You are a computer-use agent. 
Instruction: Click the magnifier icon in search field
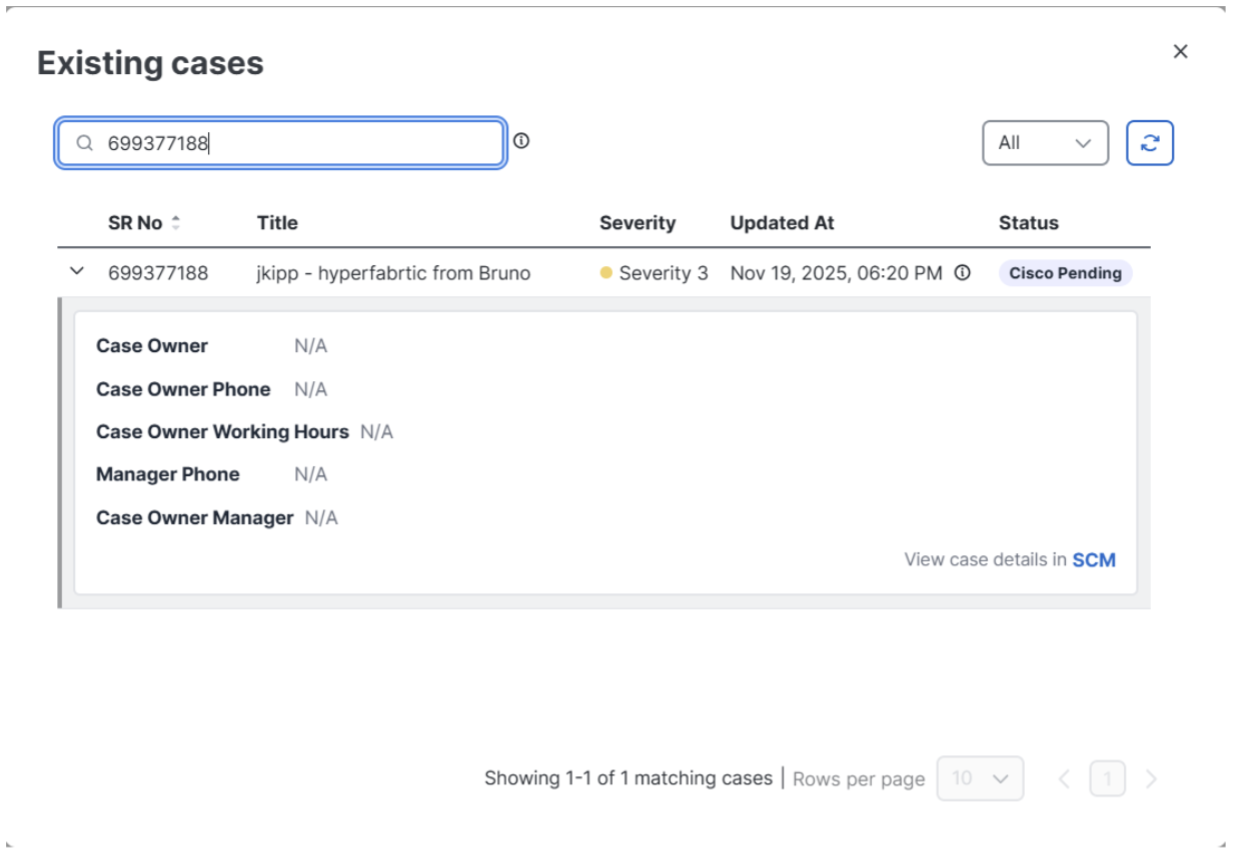click(85, 144)
